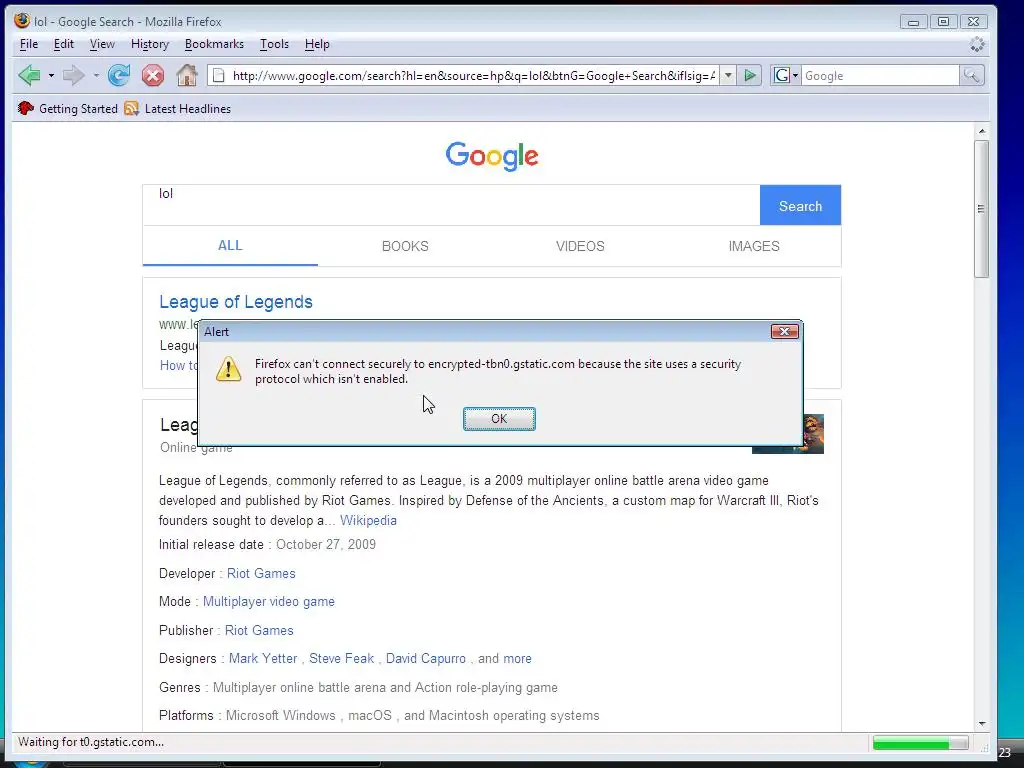The height and width of the screenshot is (768, 1024).
Task: Click 'Waiting for t0.gstatic.com...' status text
Action: click(x=91, y=742)
